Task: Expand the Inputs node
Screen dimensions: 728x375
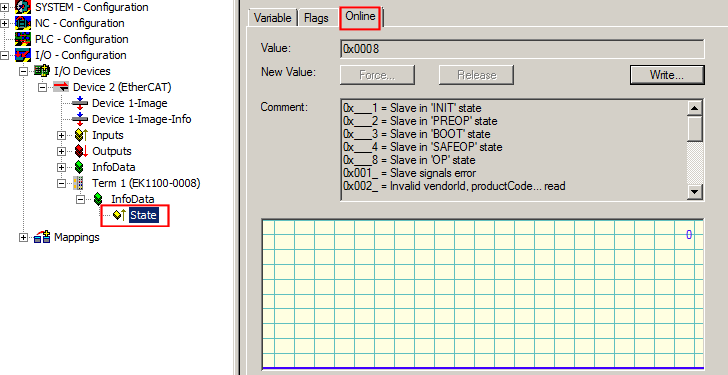Action: [61, 136]
